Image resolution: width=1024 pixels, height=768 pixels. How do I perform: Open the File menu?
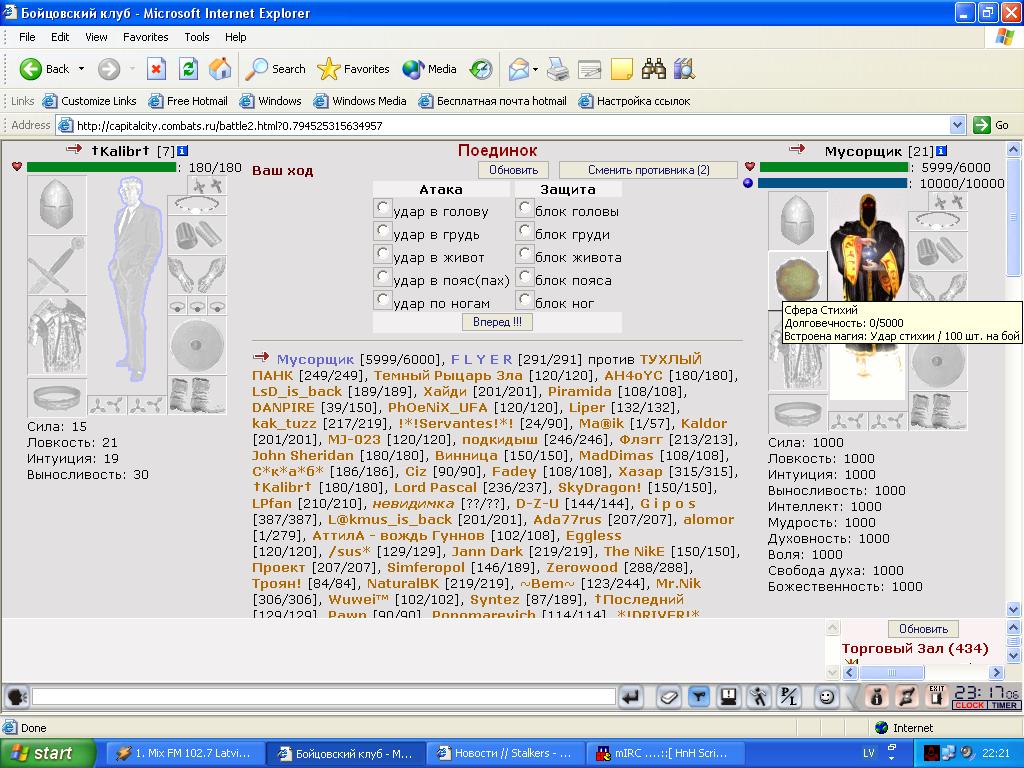[x=27, y=37]
